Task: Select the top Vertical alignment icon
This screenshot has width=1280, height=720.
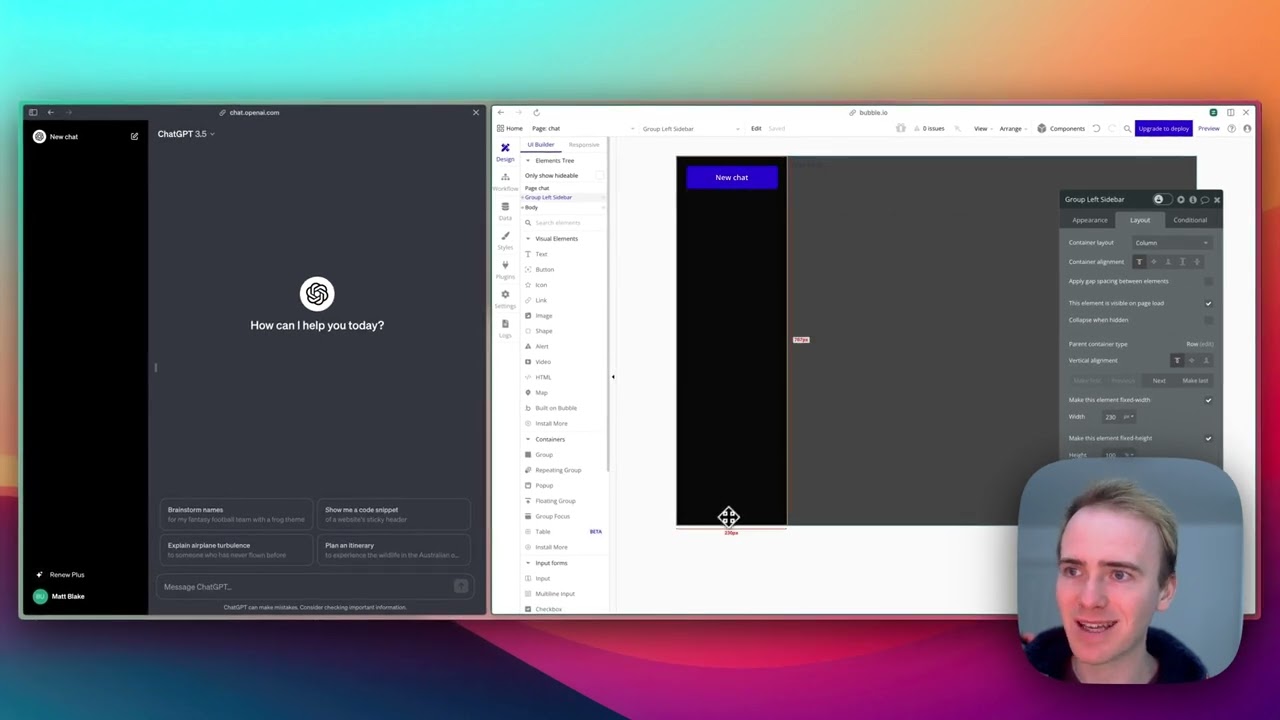Action: (1177, 360)
